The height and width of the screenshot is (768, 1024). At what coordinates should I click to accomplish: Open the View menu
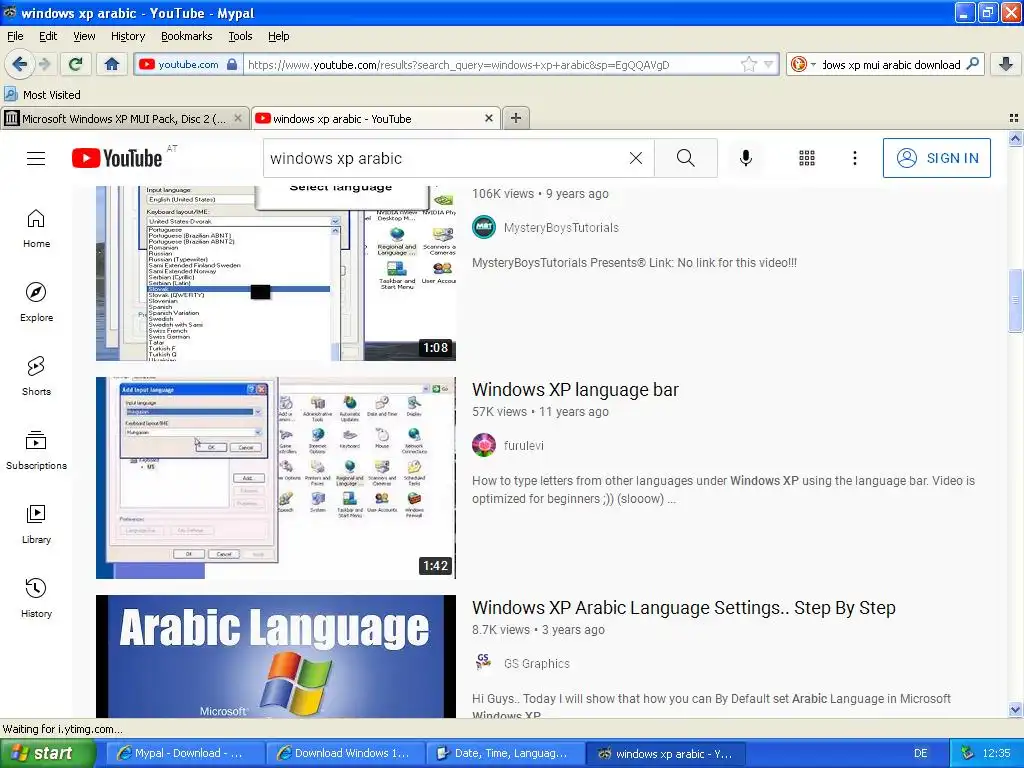coord(84,37)
